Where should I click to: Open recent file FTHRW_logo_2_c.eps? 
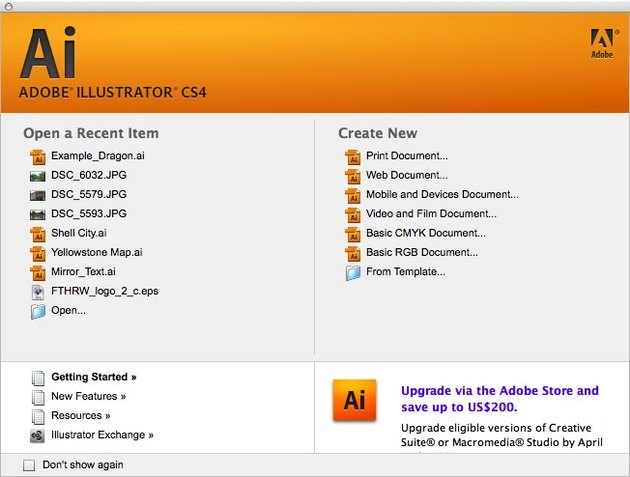tap(105, 291)
